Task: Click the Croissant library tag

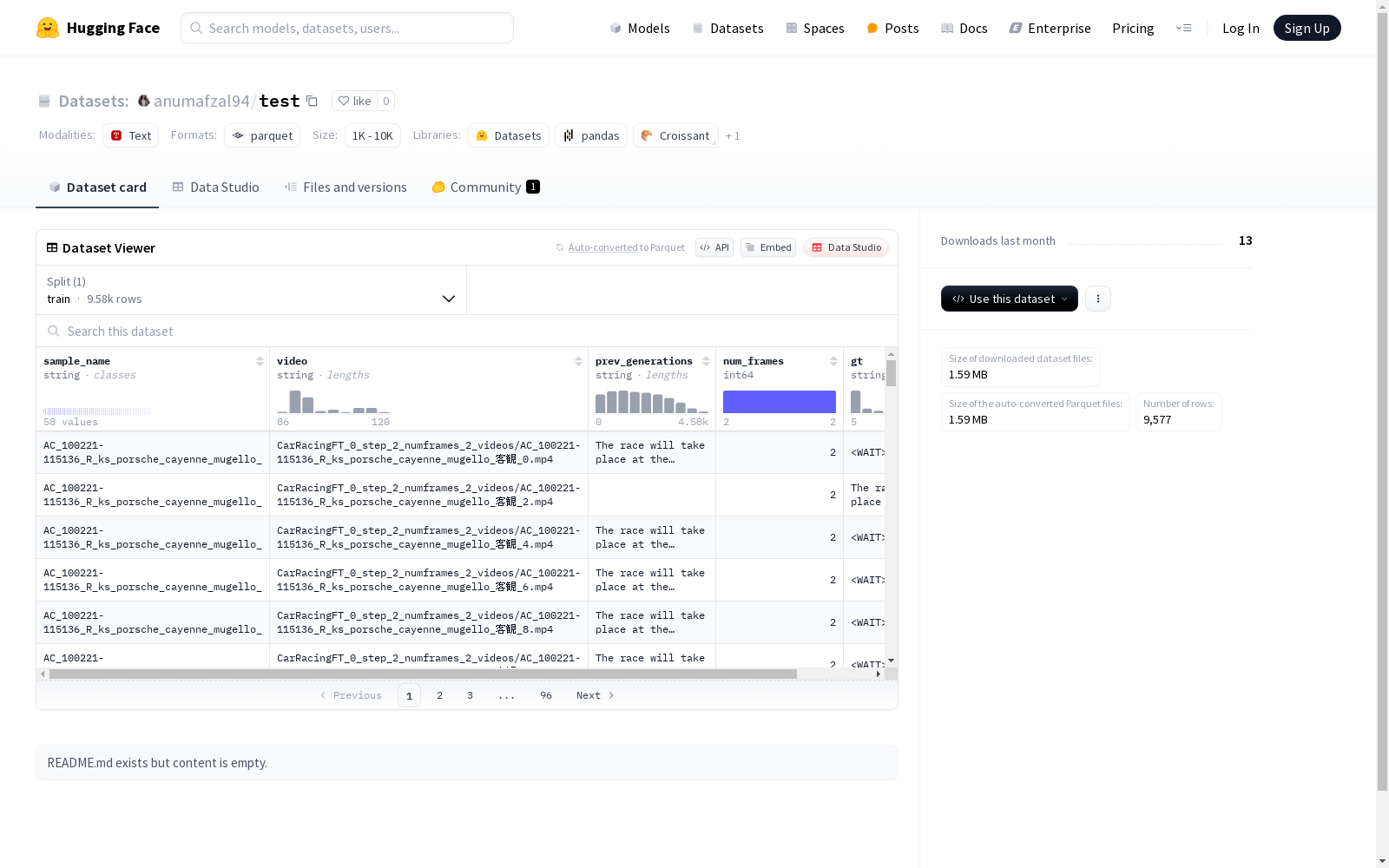Action: click(675, 135)
